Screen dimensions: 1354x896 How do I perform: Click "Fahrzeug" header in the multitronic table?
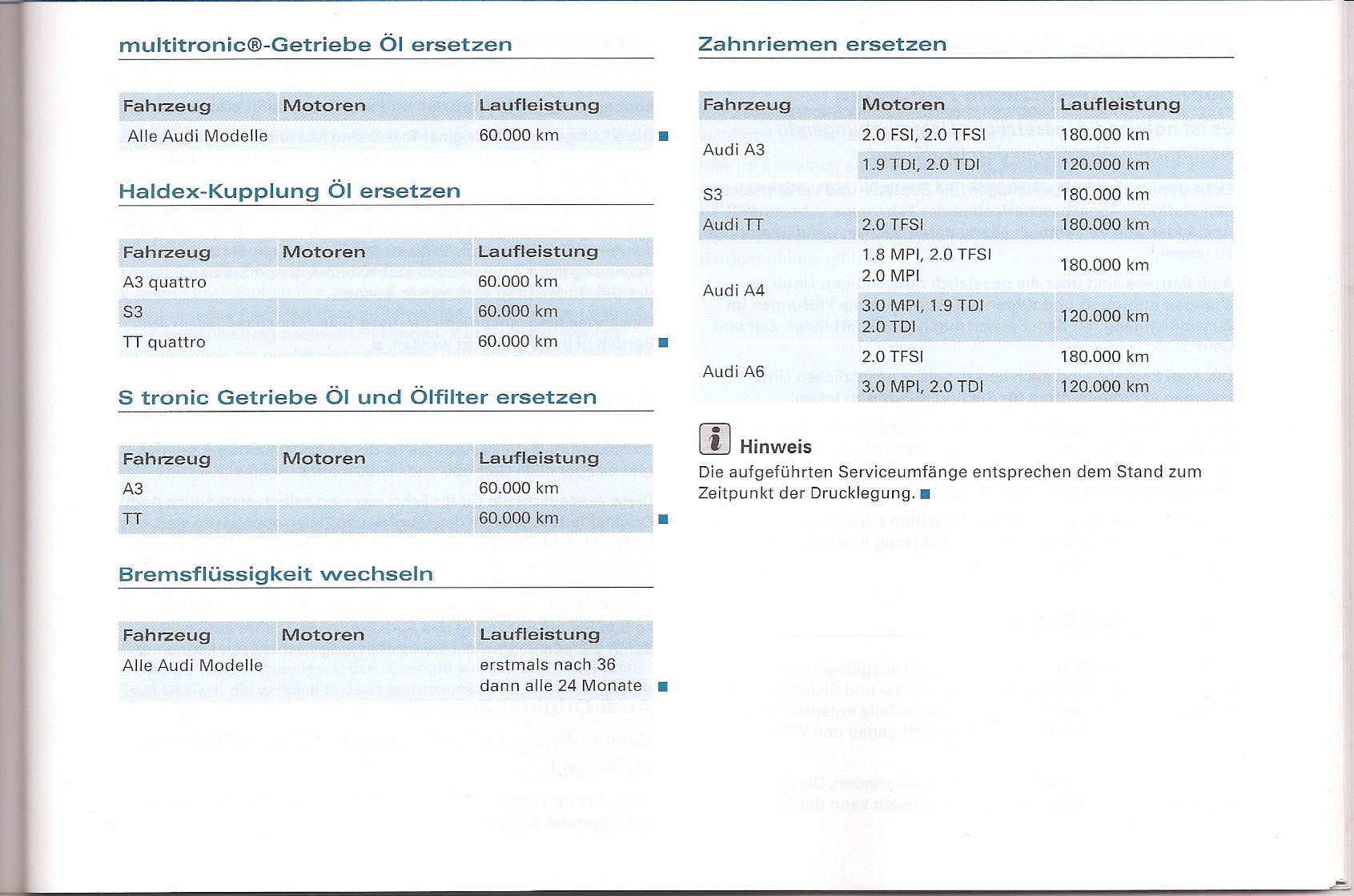[167, 106]
